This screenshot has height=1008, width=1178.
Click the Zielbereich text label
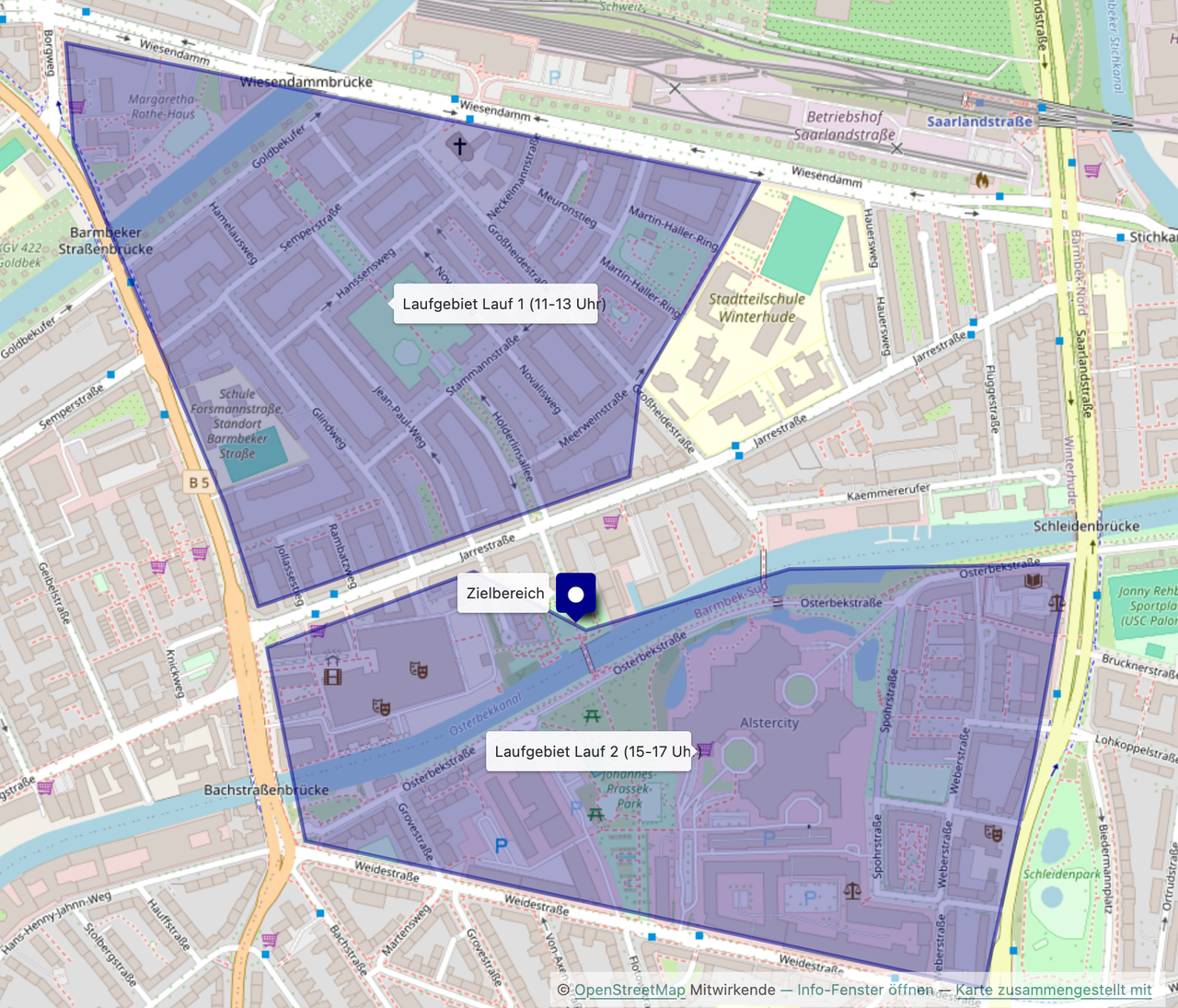pos(505,593)
